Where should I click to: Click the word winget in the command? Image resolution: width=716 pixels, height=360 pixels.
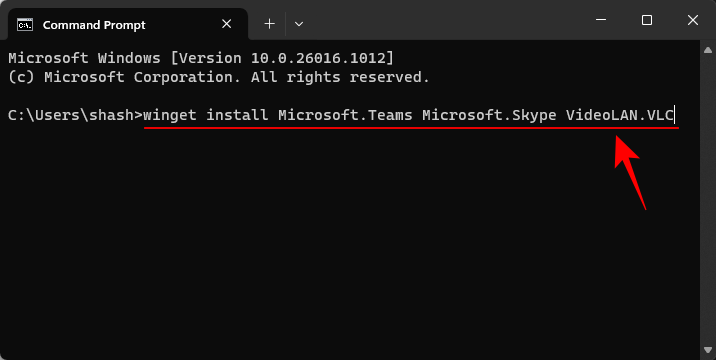tap(170, 115)
